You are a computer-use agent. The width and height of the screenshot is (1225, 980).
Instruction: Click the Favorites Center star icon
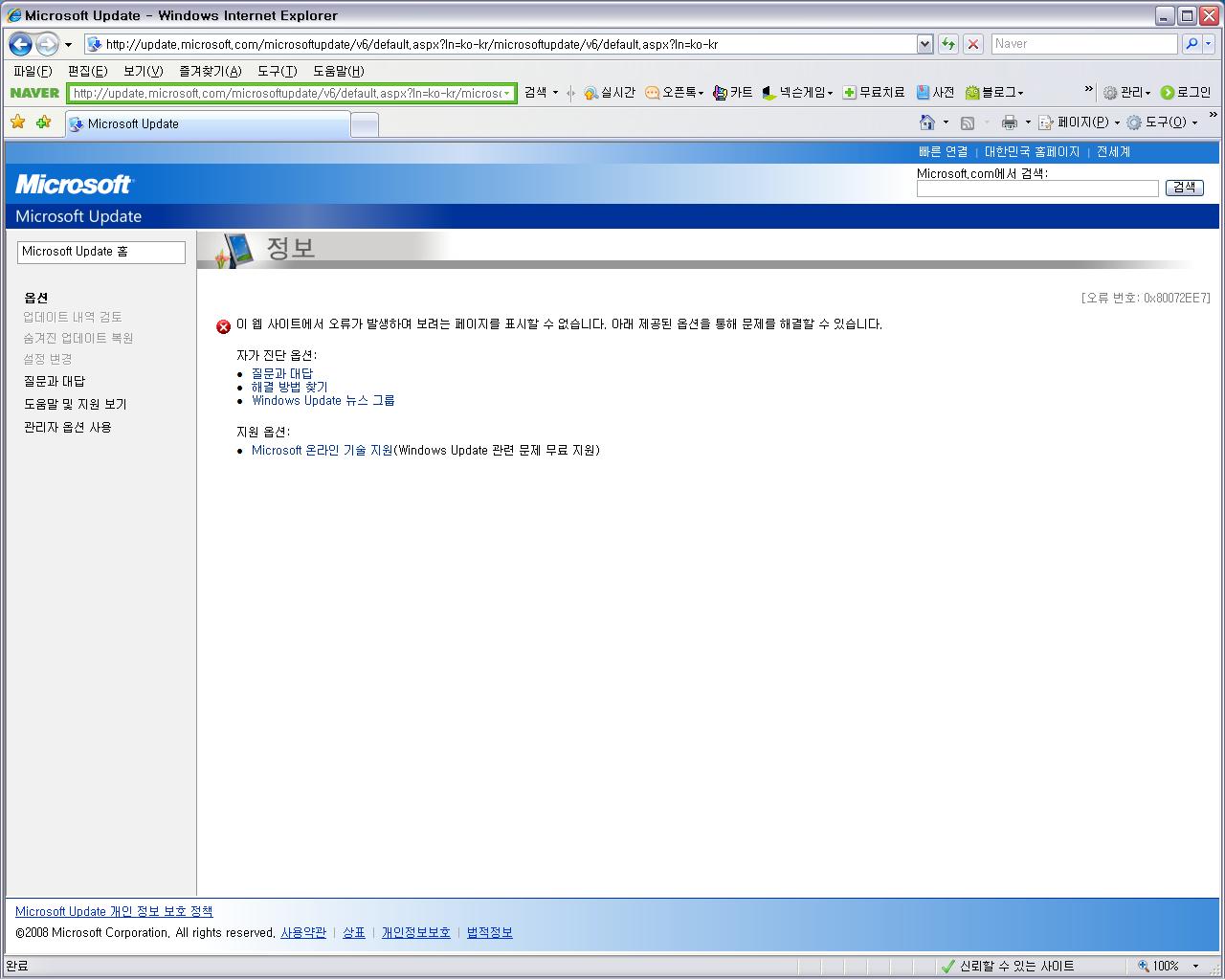click(x=17, y=122)
